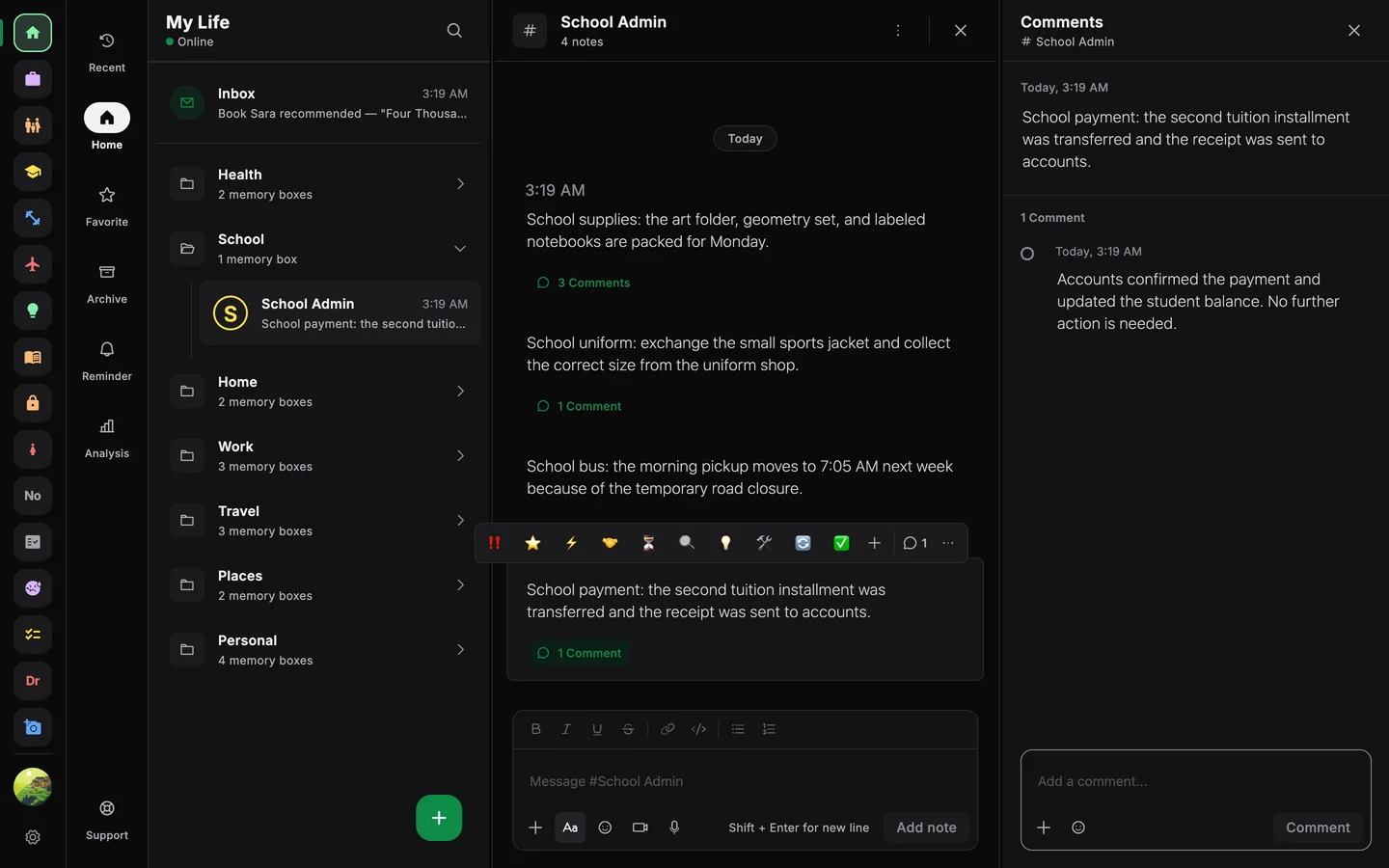This screenshot has height=868, width=1389.
Task: React with the star emoji
Action: point(532,543)
